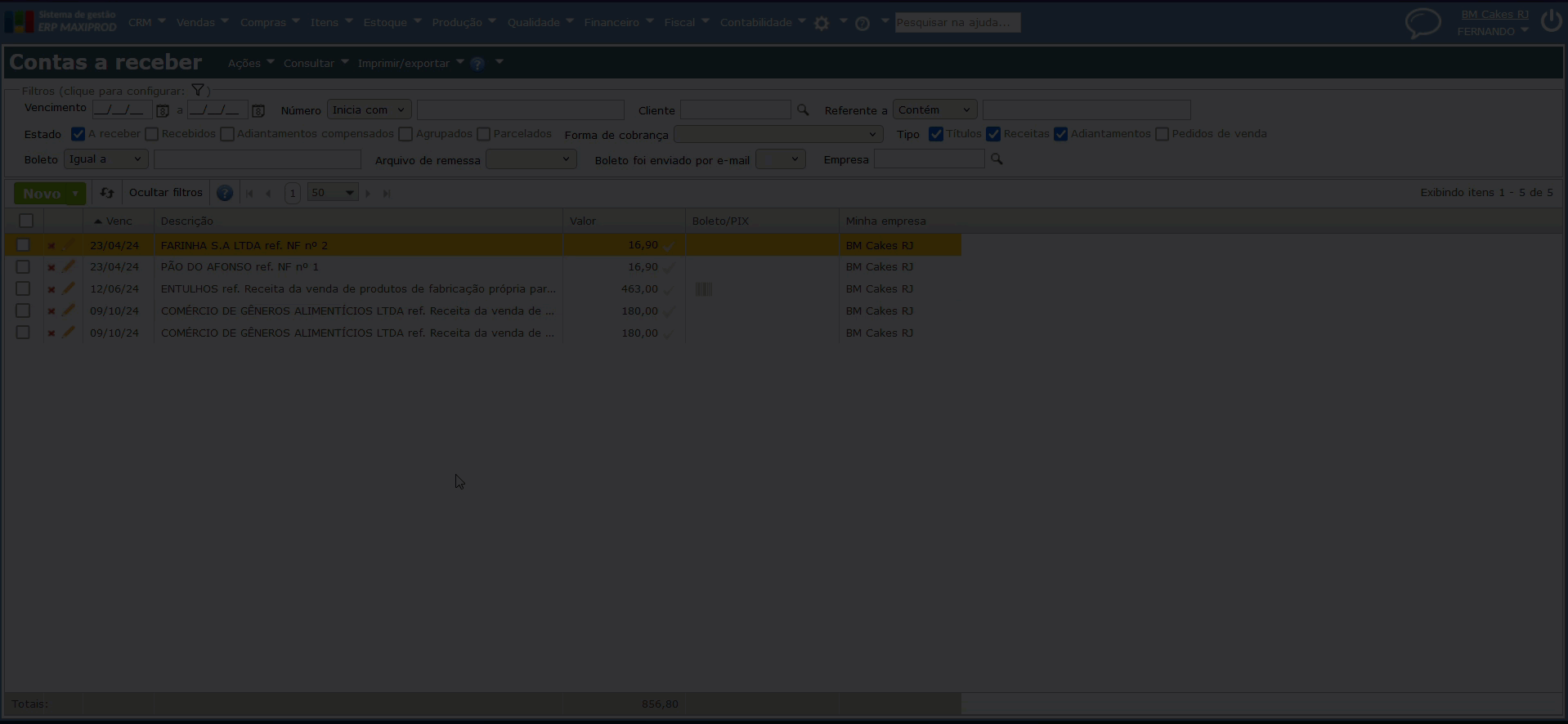
Task: Open the Estoque menu
Action: (x=392, y=23)
